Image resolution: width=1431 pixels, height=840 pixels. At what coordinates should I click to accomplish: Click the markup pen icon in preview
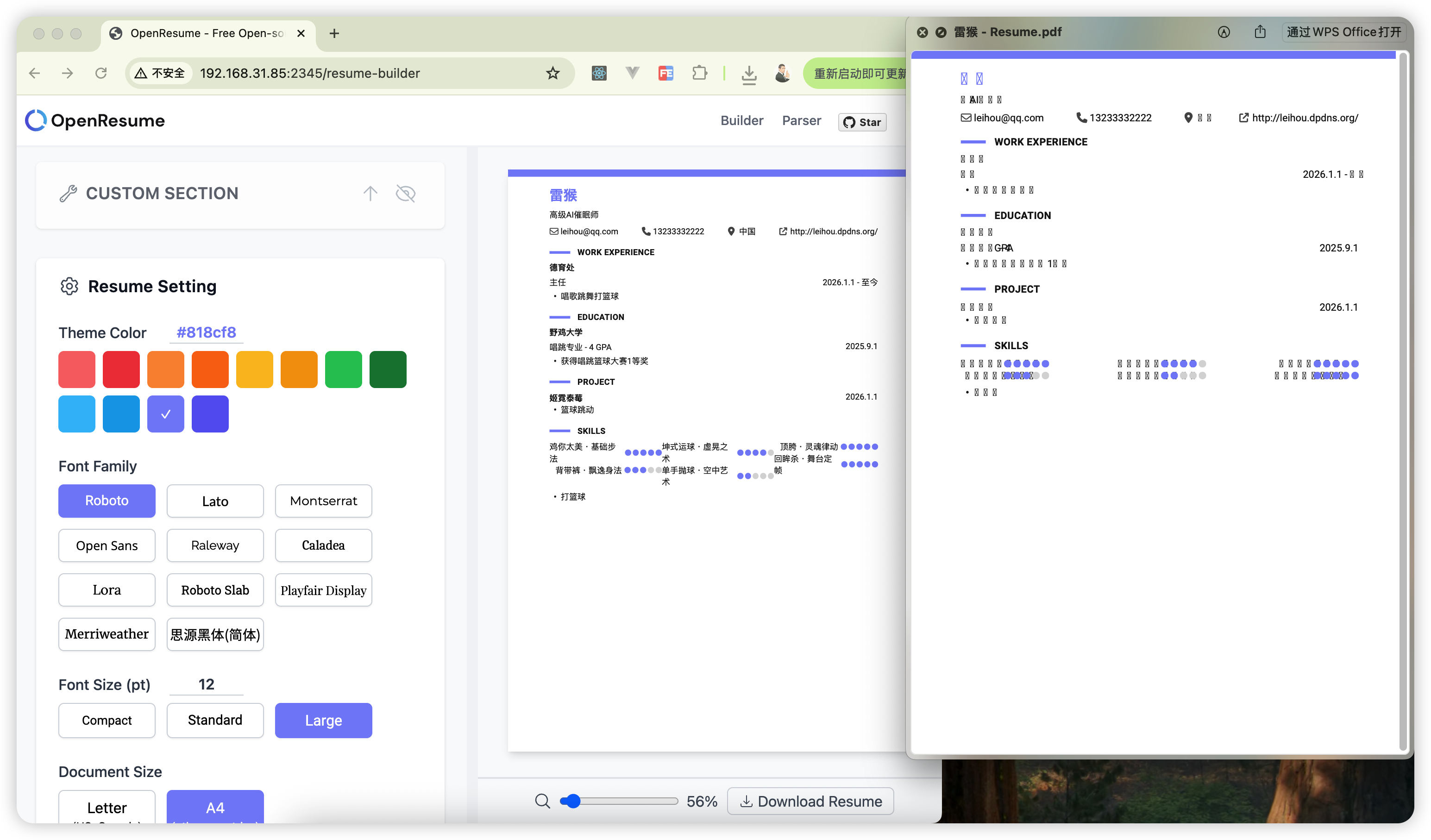pos(1224,32)
